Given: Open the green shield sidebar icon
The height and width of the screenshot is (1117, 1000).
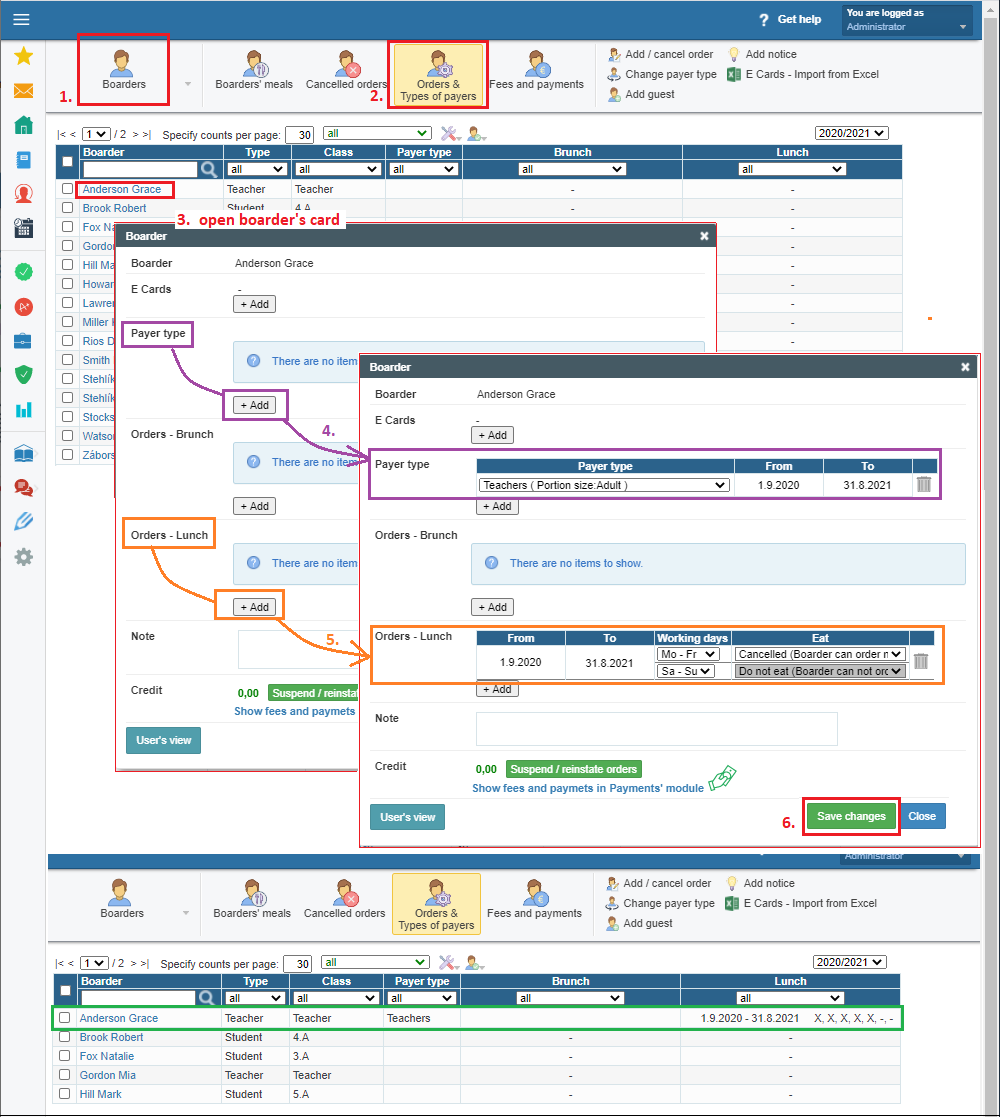Looking at the screenshot, I should [x=24, y=375].
